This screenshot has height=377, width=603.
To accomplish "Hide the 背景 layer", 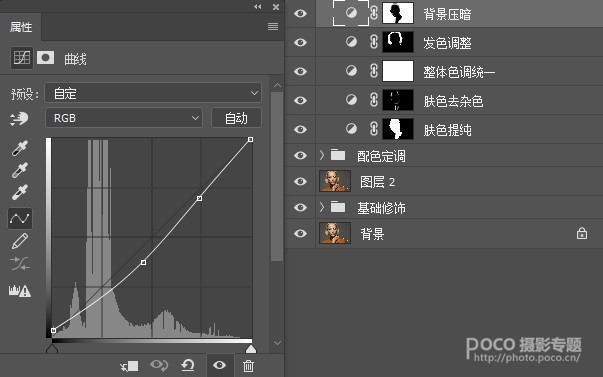I will 300,233.
